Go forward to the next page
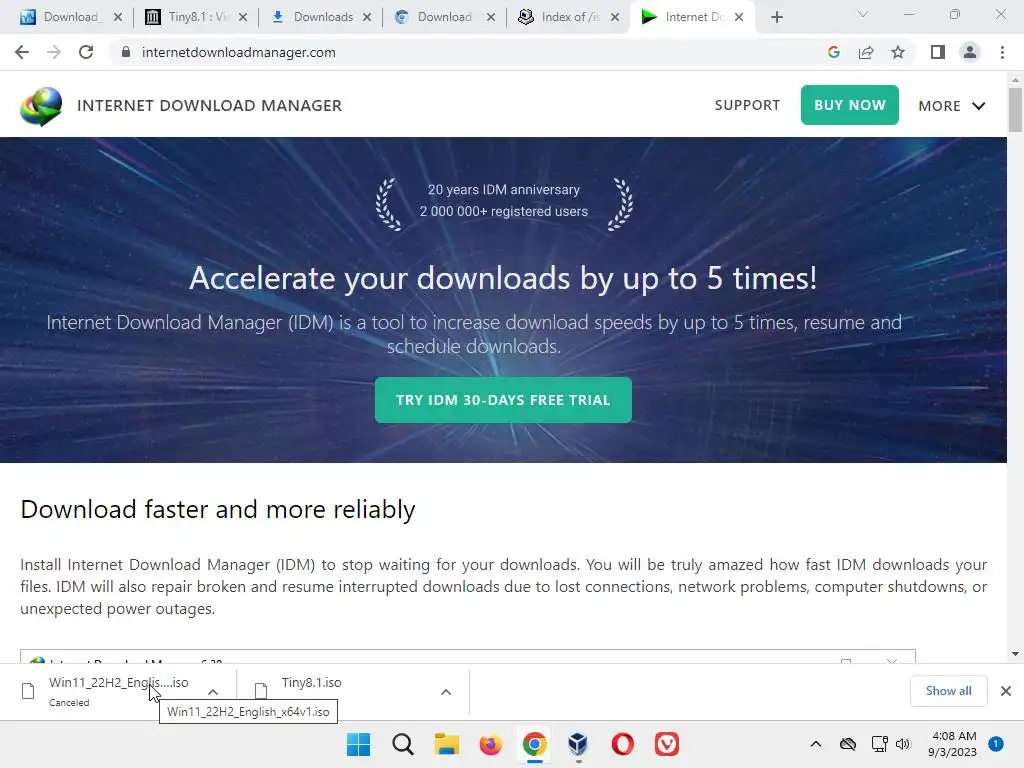 click(x=54, y=52)
